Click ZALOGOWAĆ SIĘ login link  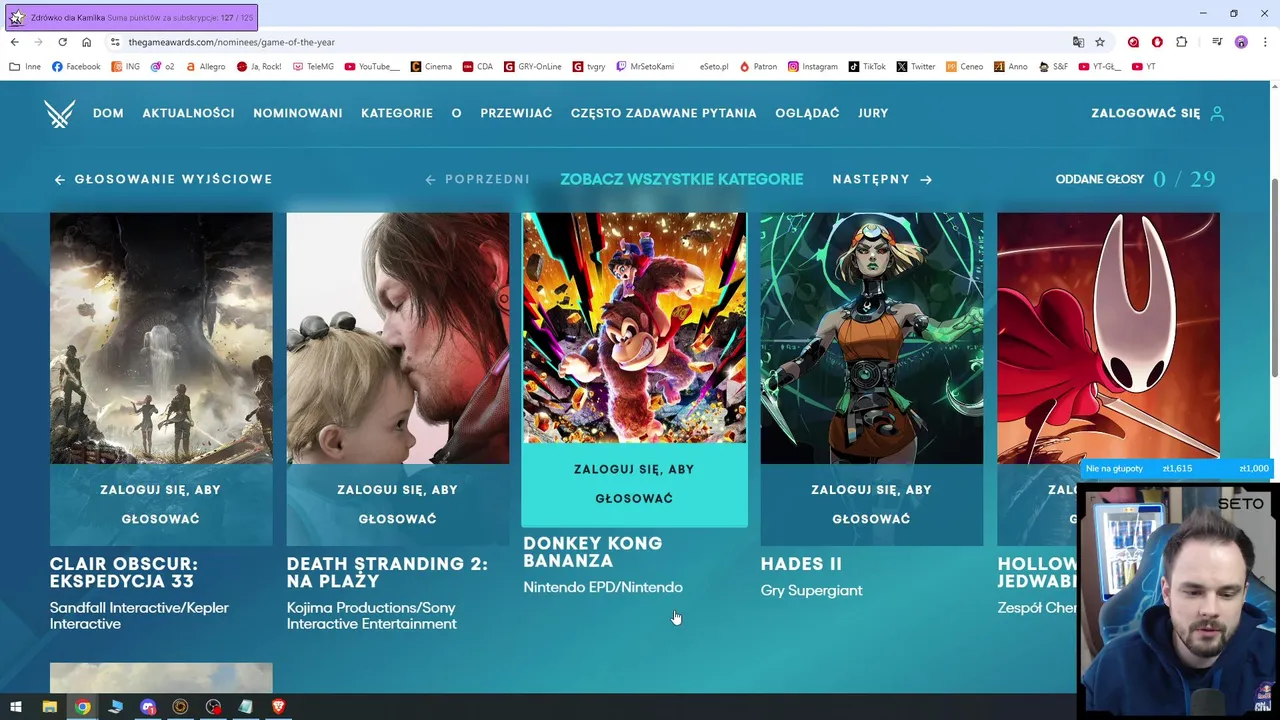(1146, 113)
